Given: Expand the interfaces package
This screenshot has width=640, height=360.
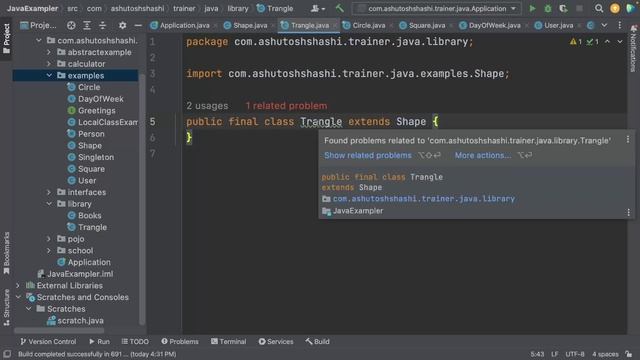Looking at the screenshot, I should (x=49, y=192).
